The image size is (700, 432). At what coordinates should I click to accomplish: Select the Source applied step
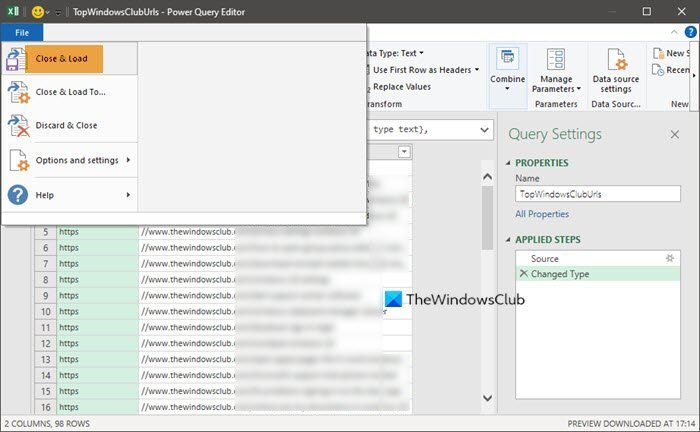point(598,258)
